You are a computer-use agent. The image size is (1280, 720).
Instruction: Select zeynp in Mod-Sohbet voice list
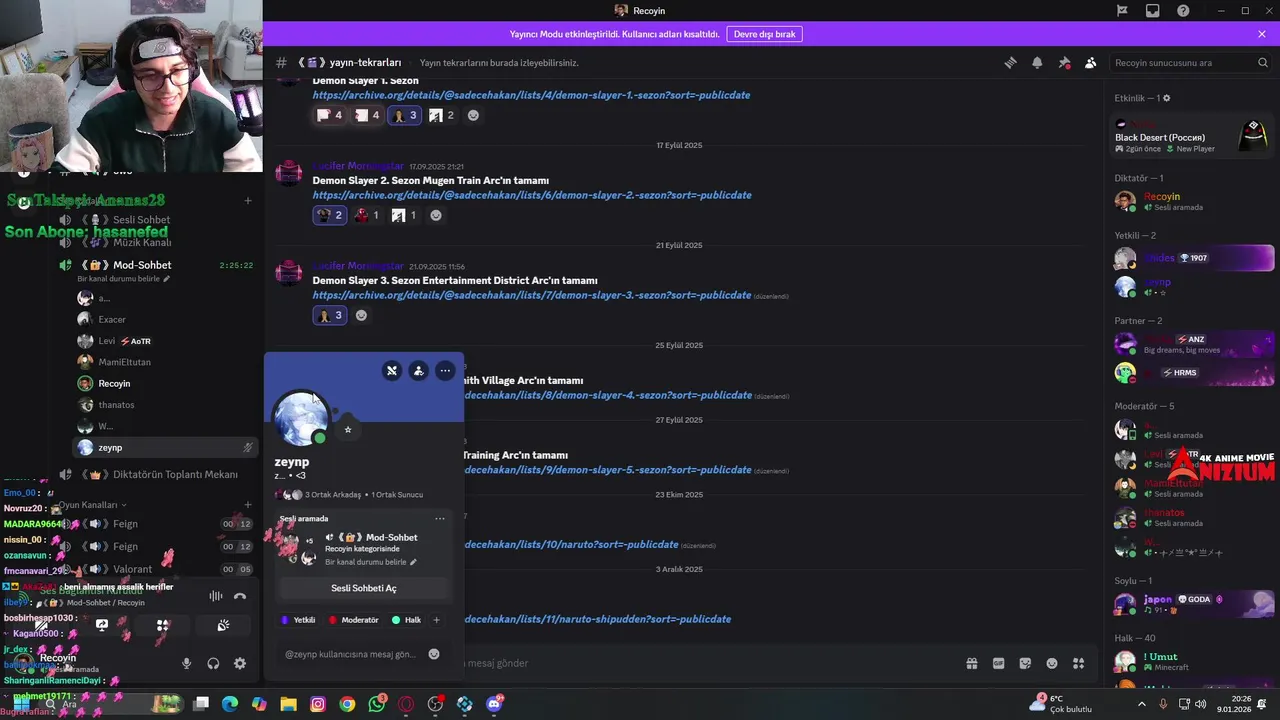click(x=163, y=448)
